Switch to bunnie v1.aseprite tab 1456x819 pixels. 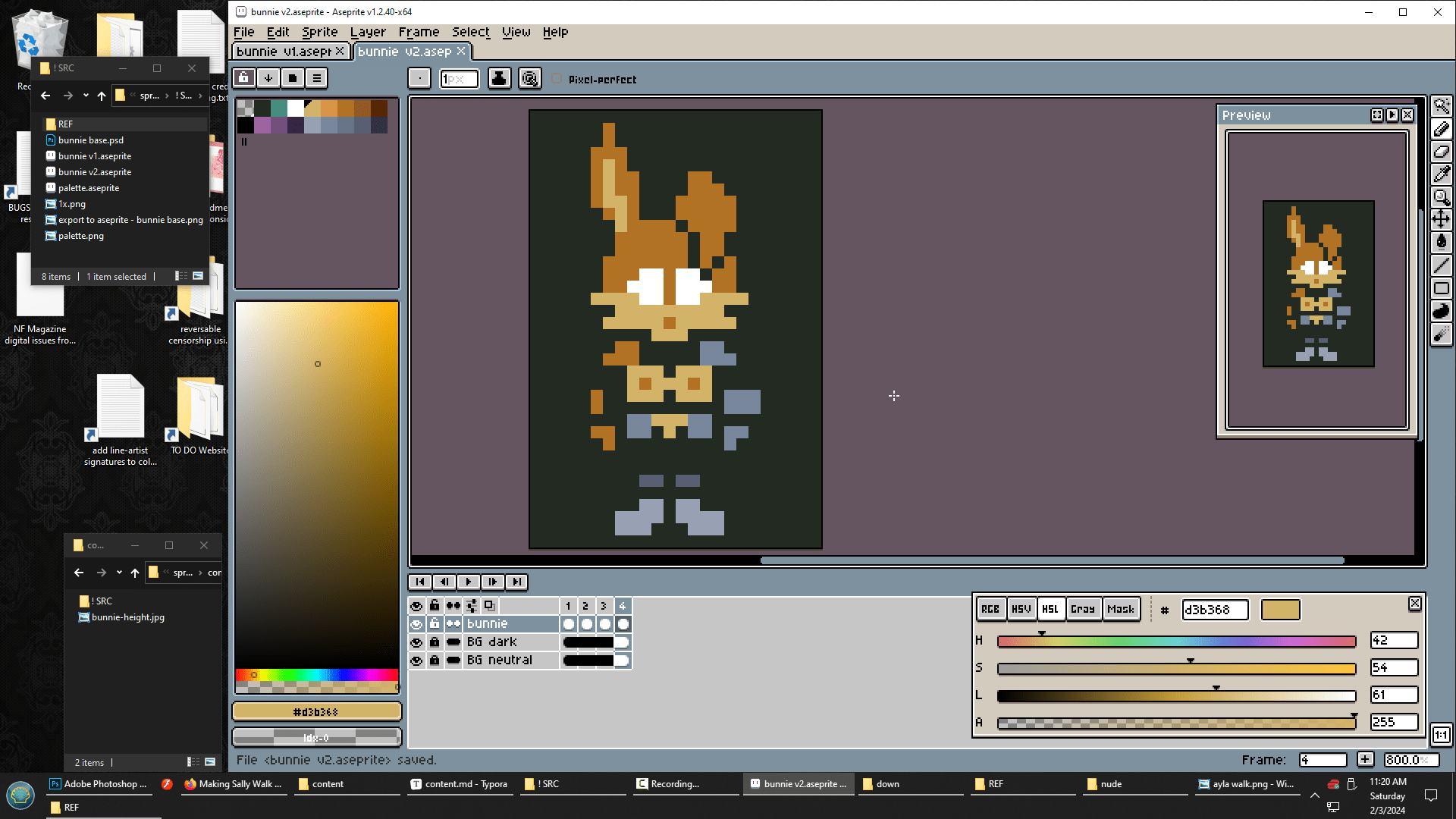click(284, 52)
